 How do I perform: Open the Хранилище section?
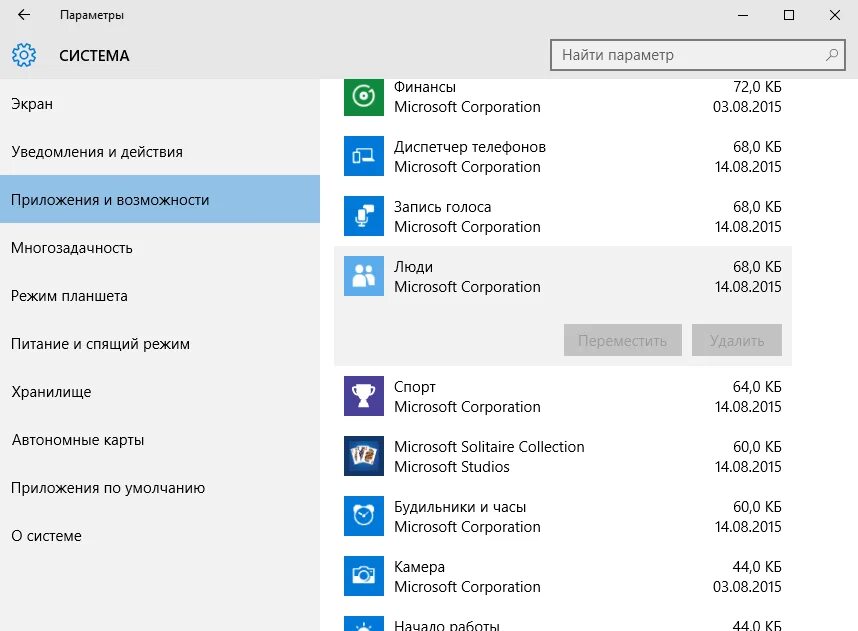click(51, 392)
